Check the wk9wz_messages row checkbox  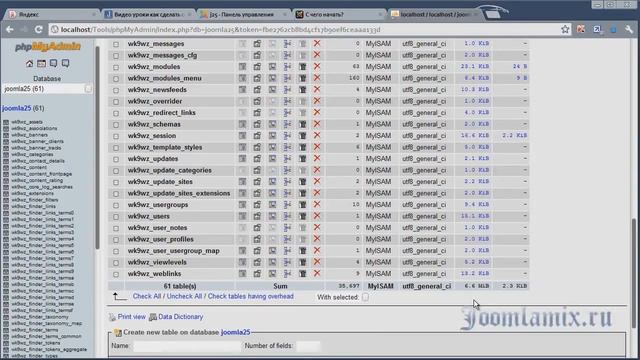116,44
